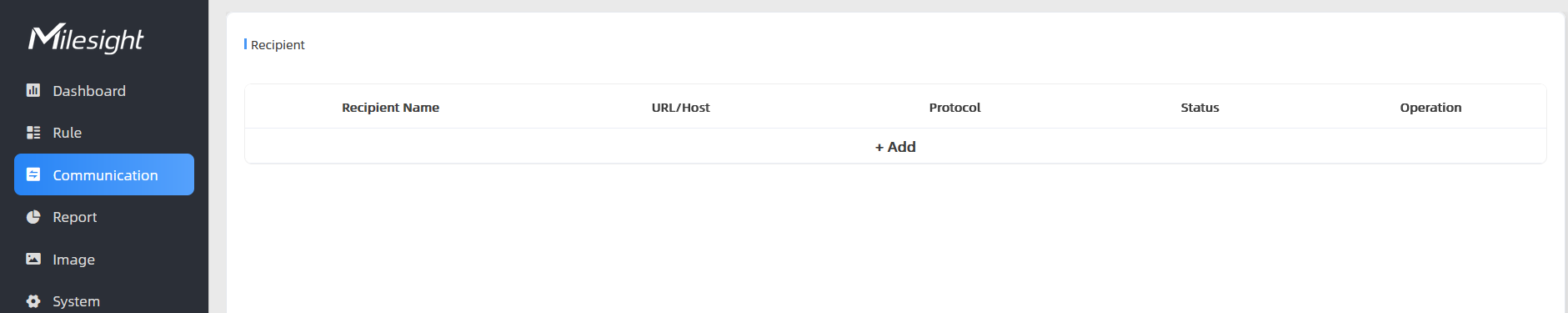Click the Status column header
Viewport: 1568px width, 313px height.
(1200, 108)
